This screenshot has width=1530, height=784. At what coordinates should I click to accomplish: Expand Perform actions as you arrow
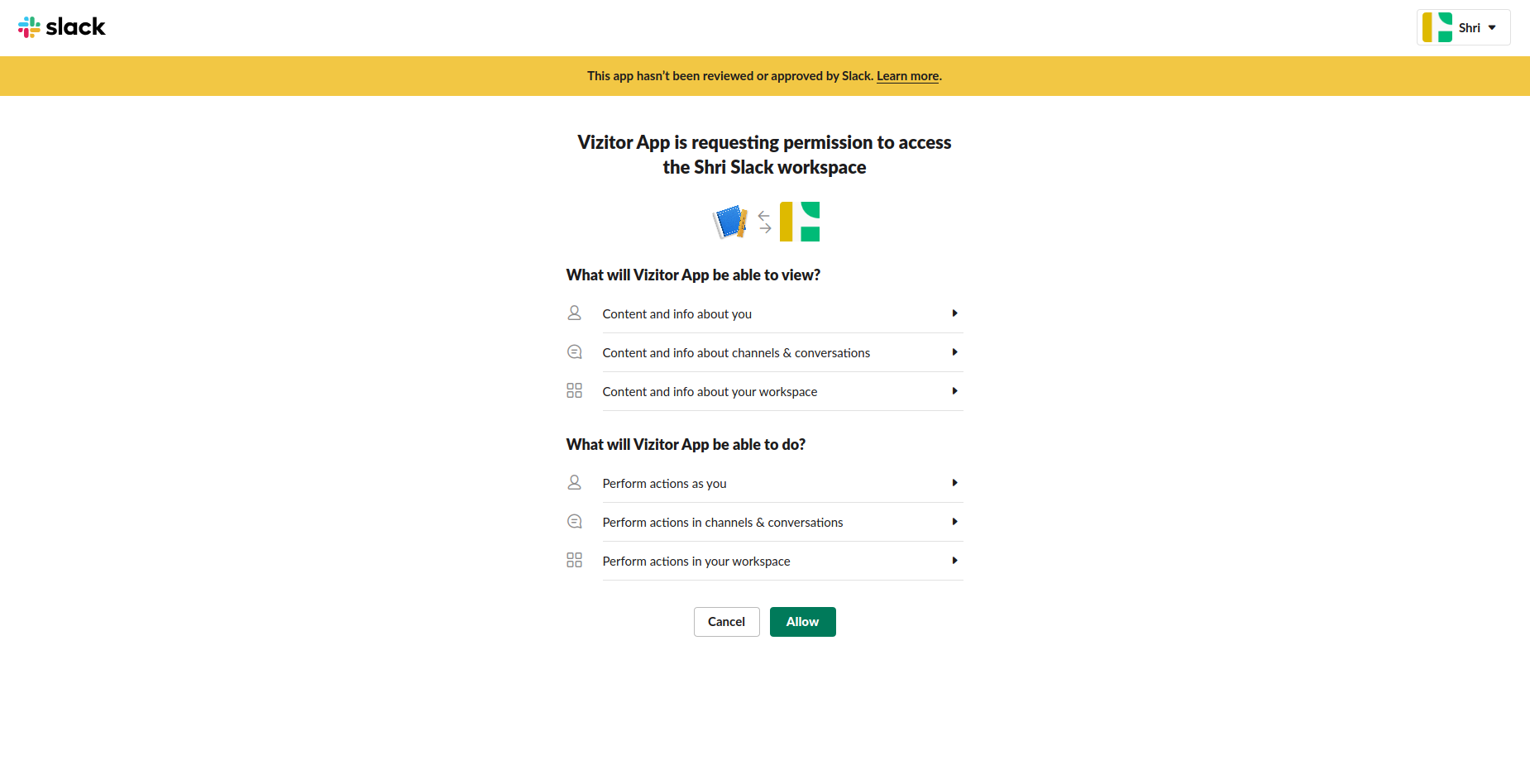coord(954,483)
